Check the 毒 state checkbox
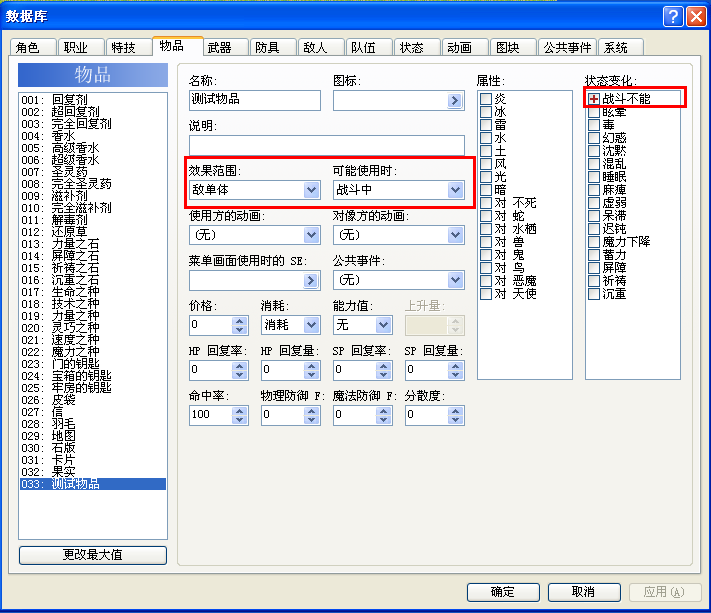Screen dimensions: 711x613 [594, 125]
